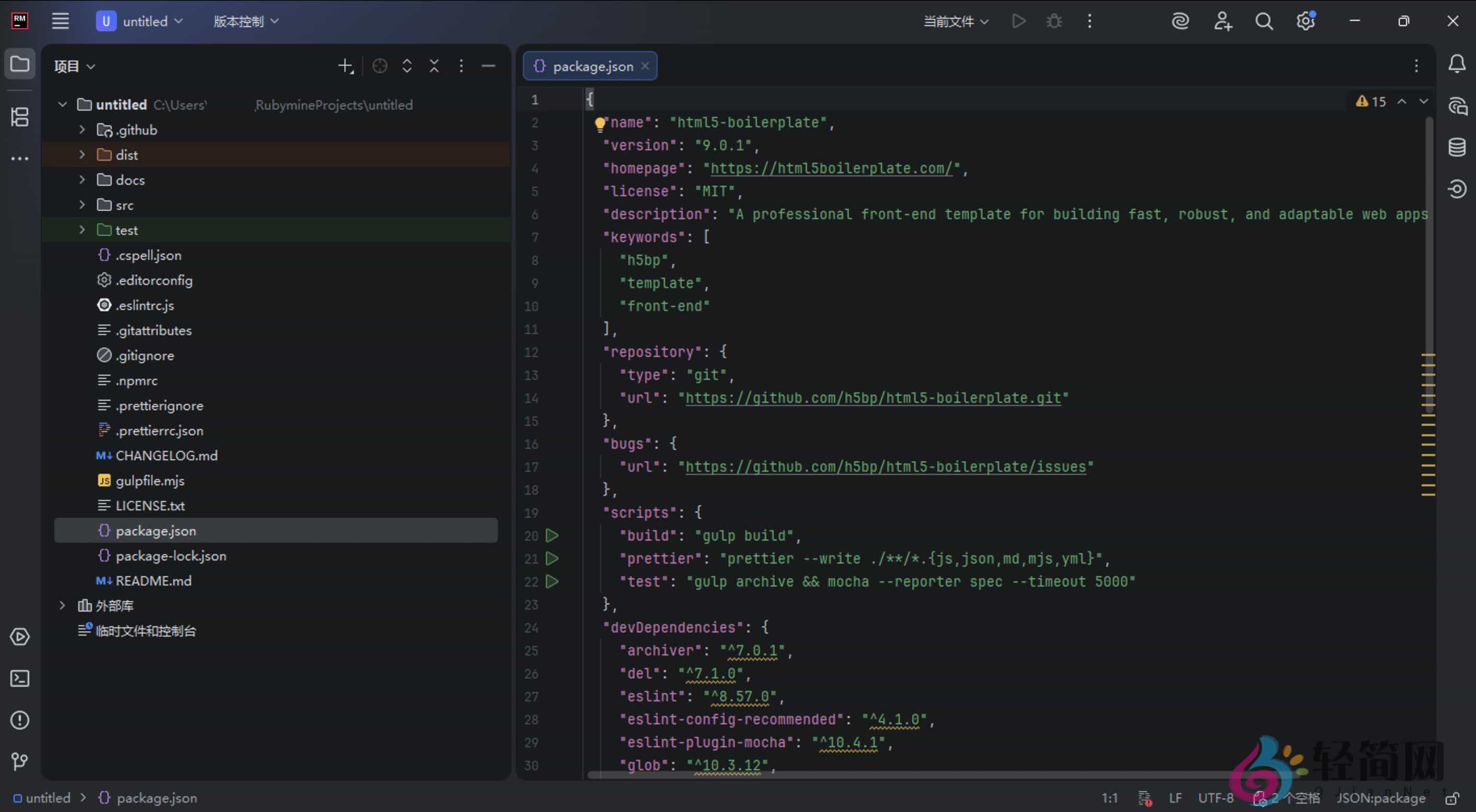Open the AI Assistant icon
The height and width of the screenshot is (812, 1476).
(1181, 21)
